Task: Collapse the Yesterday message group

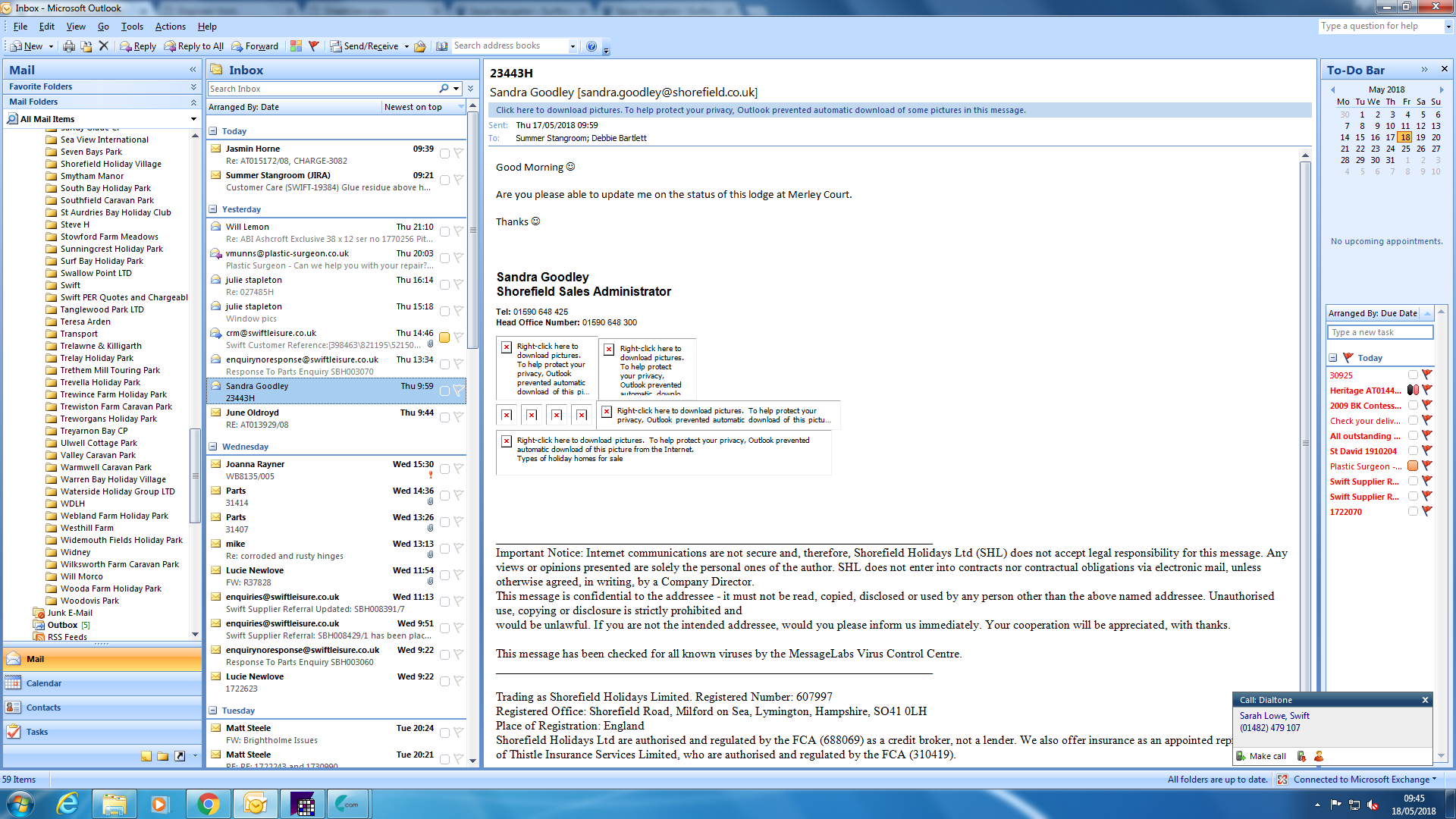Action: click(x=214, y=209)
